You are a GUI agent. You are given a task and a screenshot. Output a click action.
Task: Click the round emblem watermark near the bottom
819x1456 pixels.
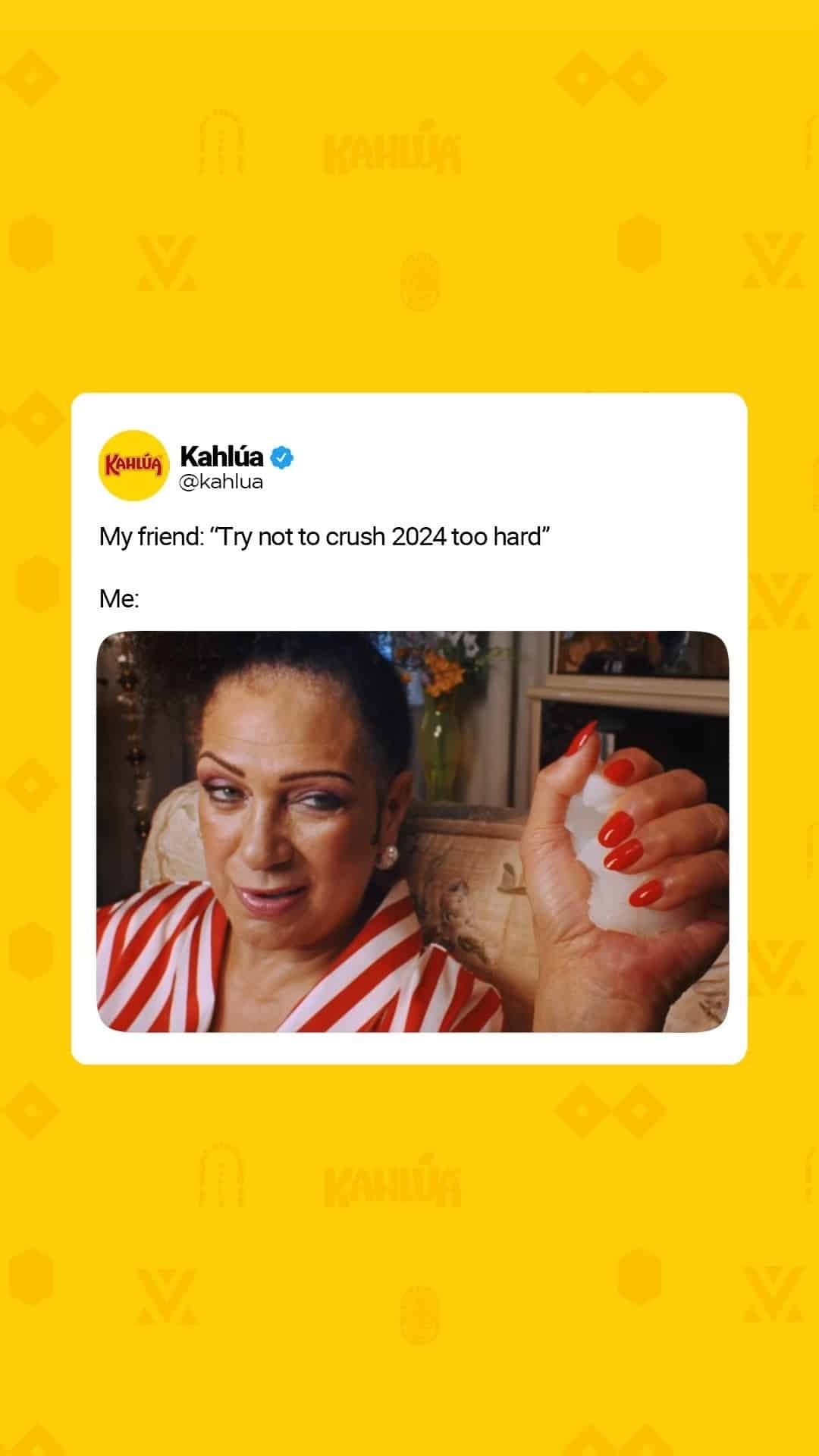pos(420,1314)
